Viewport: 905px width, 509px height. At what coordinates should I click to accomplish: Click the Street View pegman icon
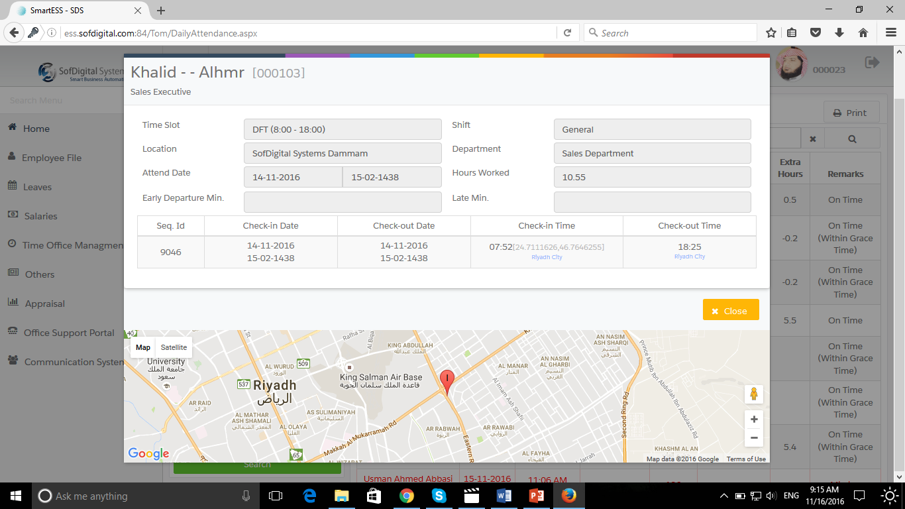[x=754, y=394]
